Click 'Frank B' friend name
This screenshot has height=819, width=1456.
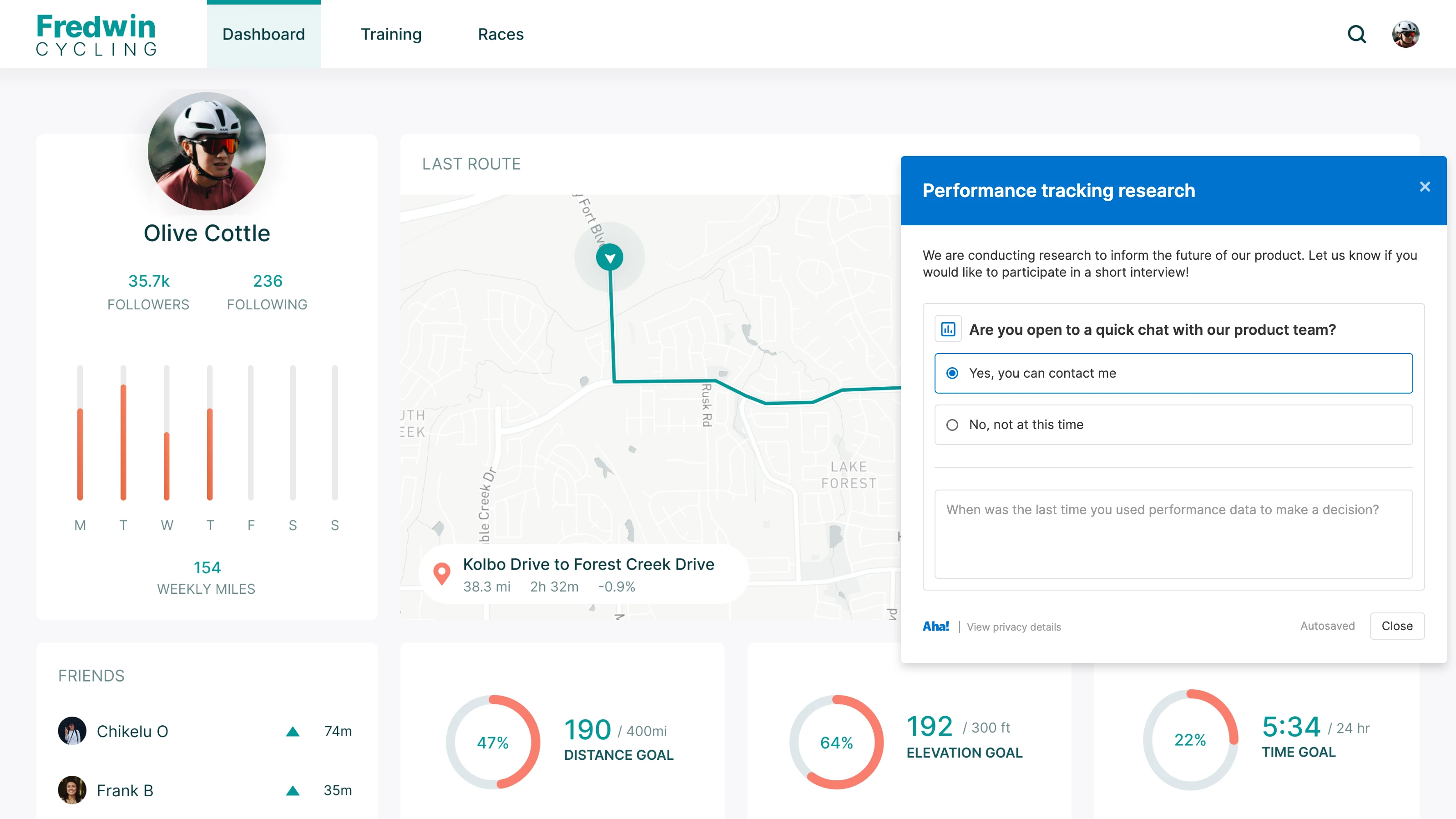[x=125, y=790]
